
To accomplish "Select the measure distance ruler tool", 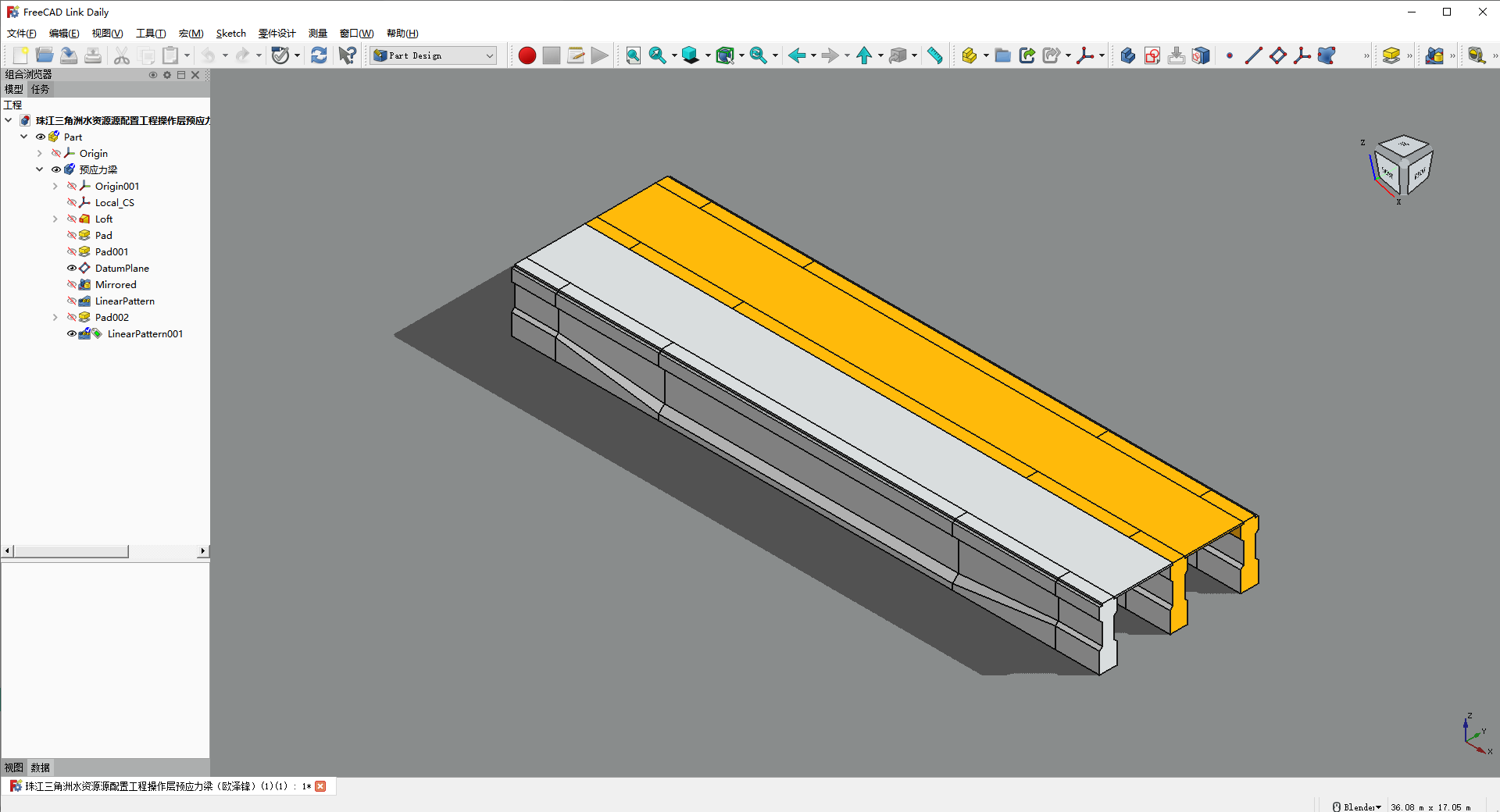I will (x=934, y=55).
